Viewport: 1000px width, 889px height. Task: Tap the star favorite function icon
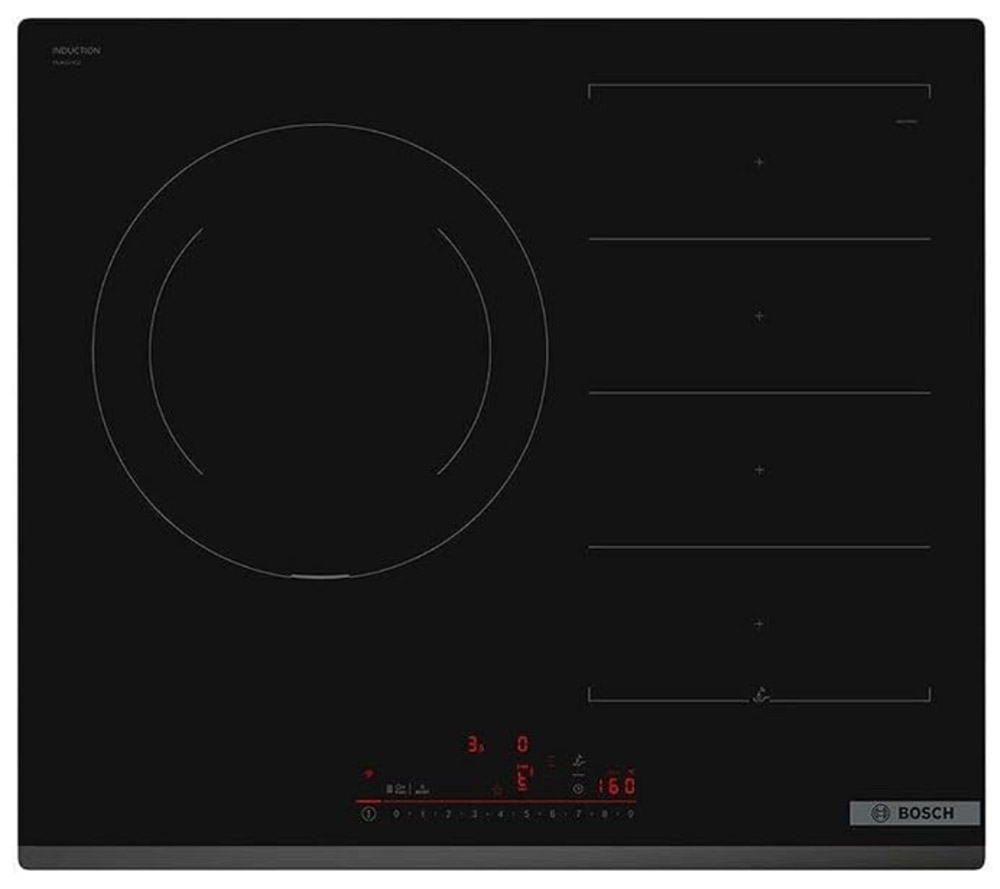coord(497,791)
